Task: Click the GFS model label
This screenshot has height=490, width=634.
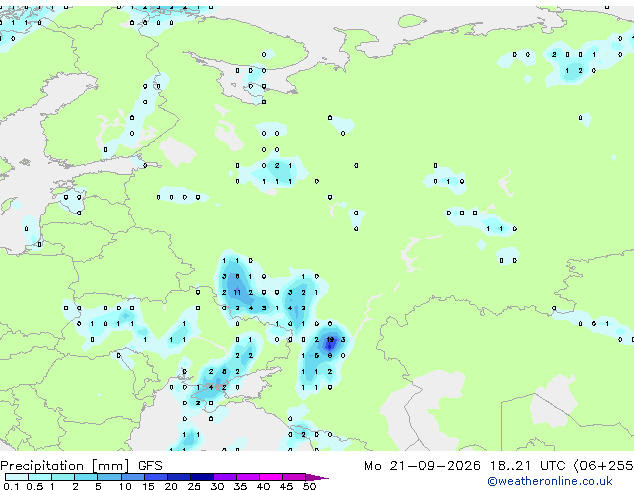Action: point(150,466)
